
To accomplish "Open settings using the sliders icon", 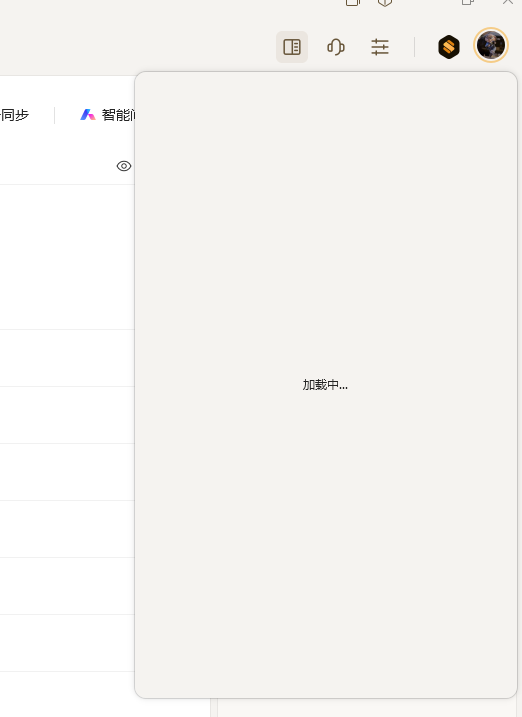I will pyautogui.click(x=380, y=47).
